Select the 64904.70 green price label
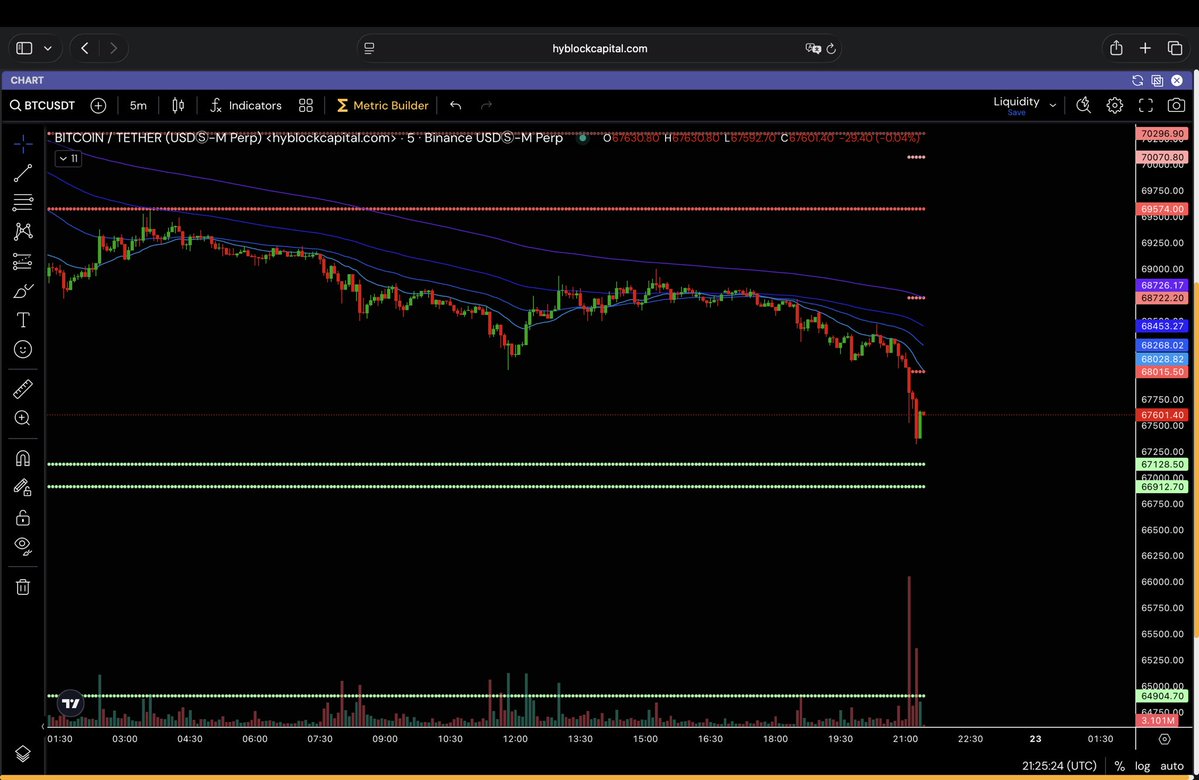The width and height of the screenshot is (1199, 780). (x=1162, y=696)
